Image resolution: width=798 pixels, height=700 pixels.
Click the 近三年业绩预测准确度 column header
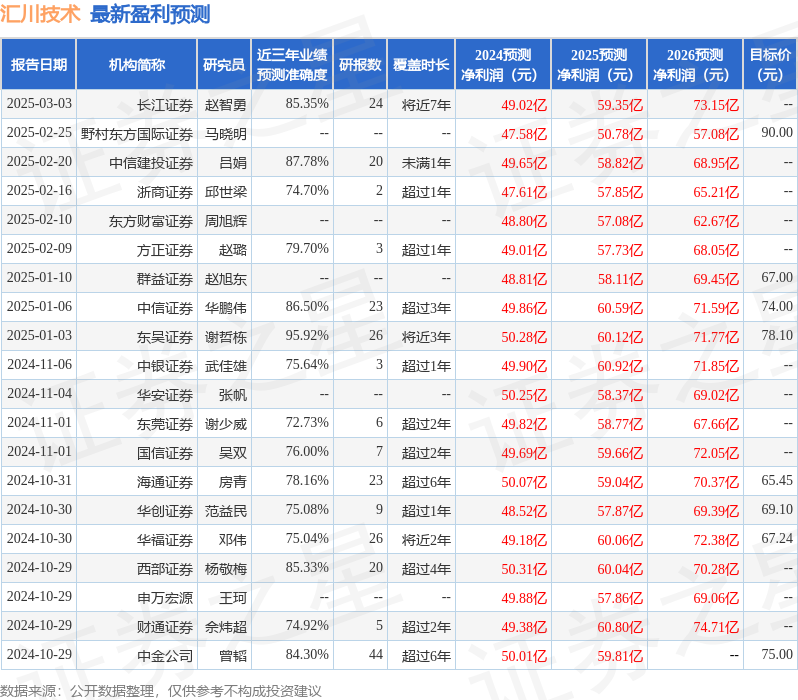(292, 64)
